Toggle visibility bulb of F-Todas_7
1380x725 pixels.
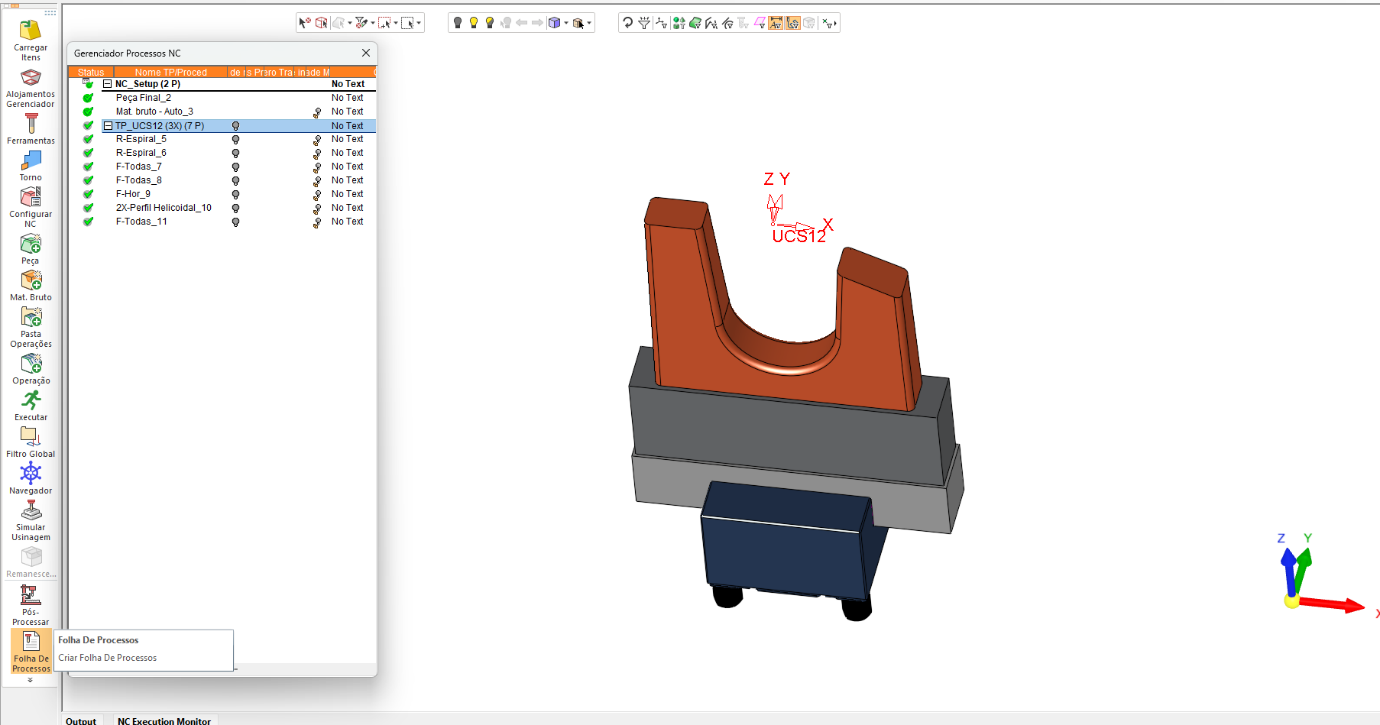pos(235,167)
